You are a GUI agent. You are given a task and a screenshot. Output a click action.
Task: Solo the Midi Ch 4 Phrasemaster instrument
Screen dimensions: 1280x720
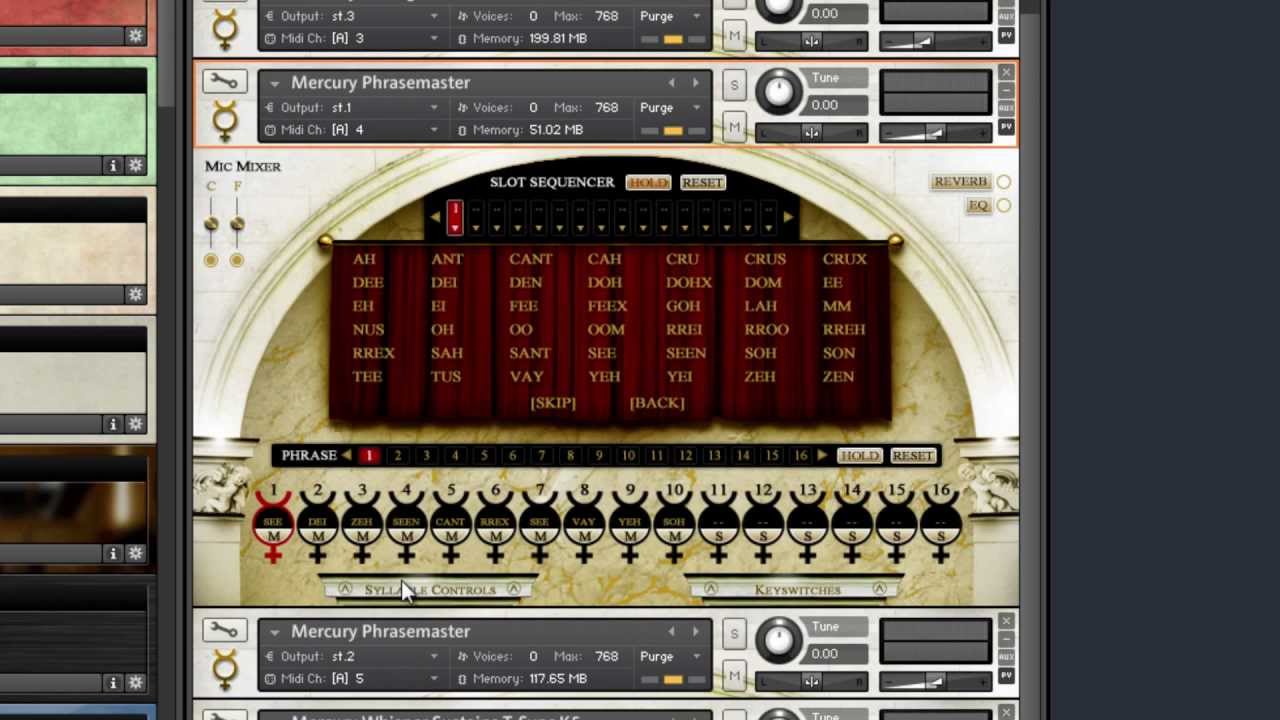coord(734,85)
